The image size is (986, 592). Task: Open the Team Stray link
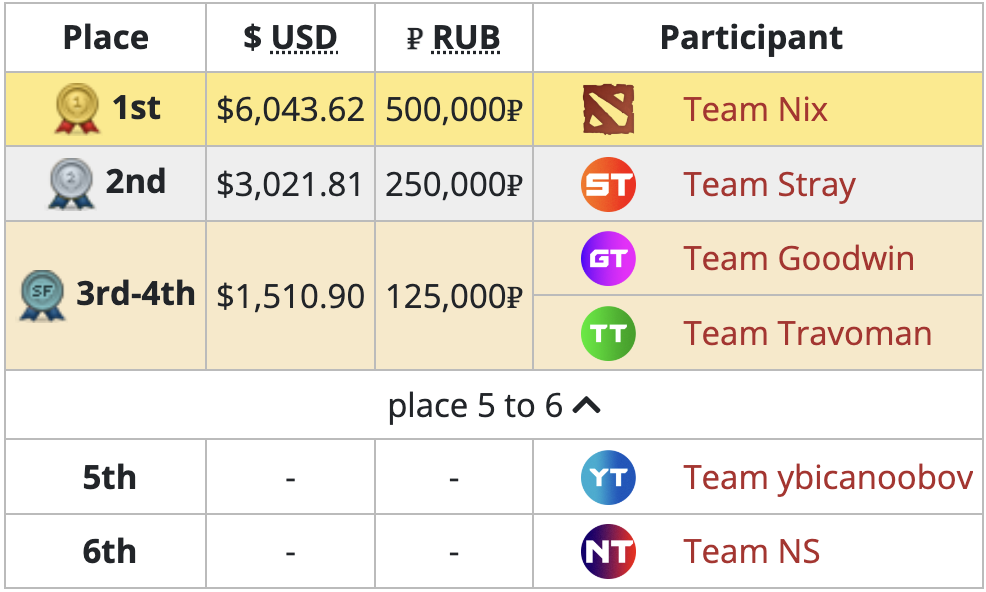tap(769, 185)
